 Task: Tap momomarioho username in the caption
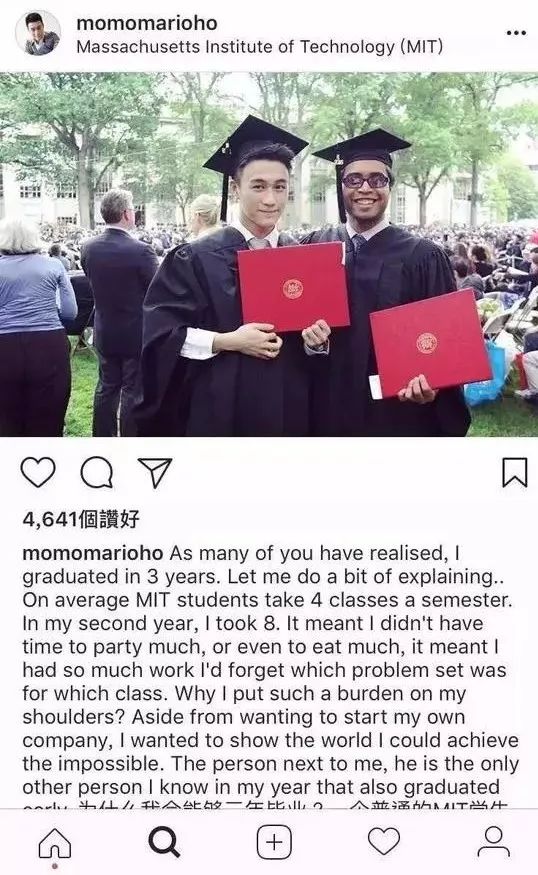[93, 553]
